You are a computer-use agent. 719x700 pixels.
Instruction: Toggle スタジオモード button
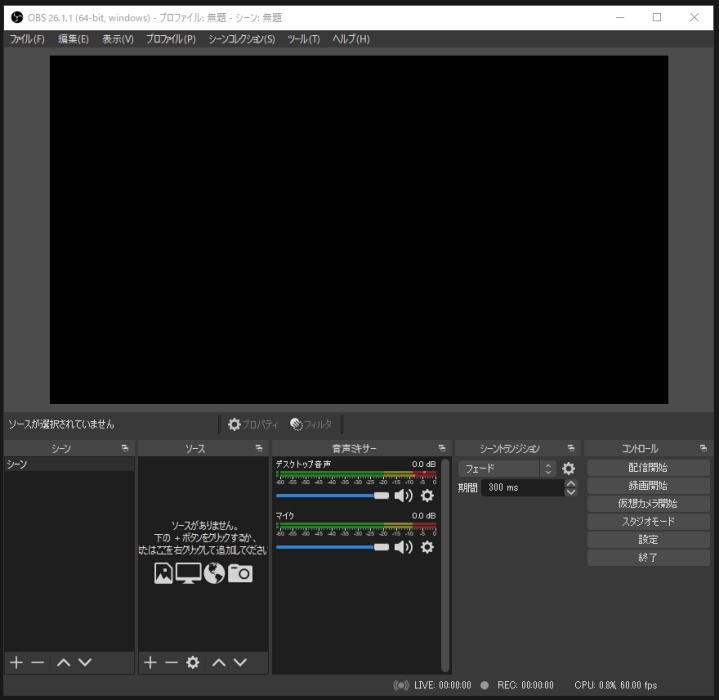(x=648, y=522)
